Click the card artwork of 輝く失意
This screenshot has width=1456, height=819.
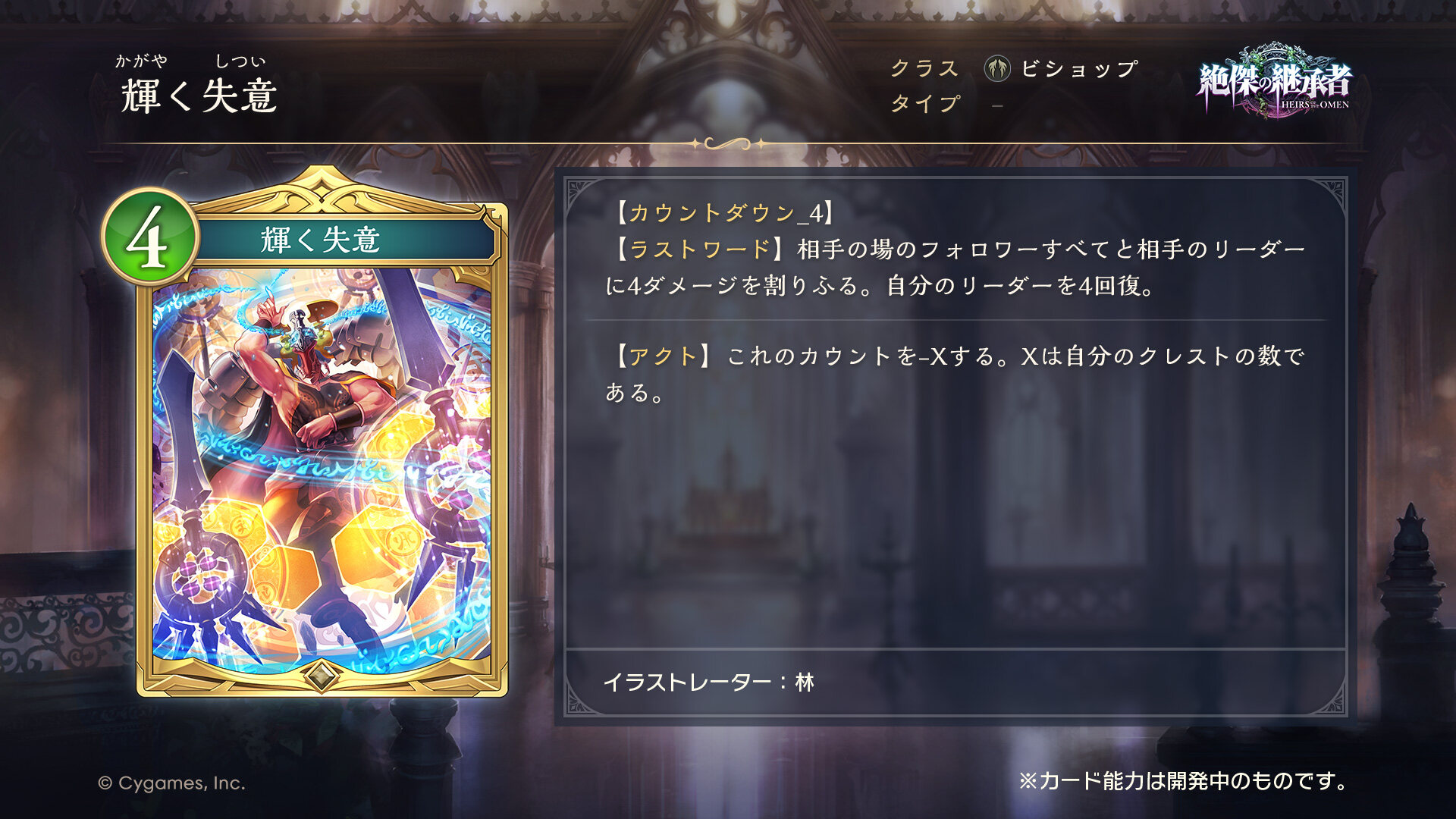(x=322, y=470)
